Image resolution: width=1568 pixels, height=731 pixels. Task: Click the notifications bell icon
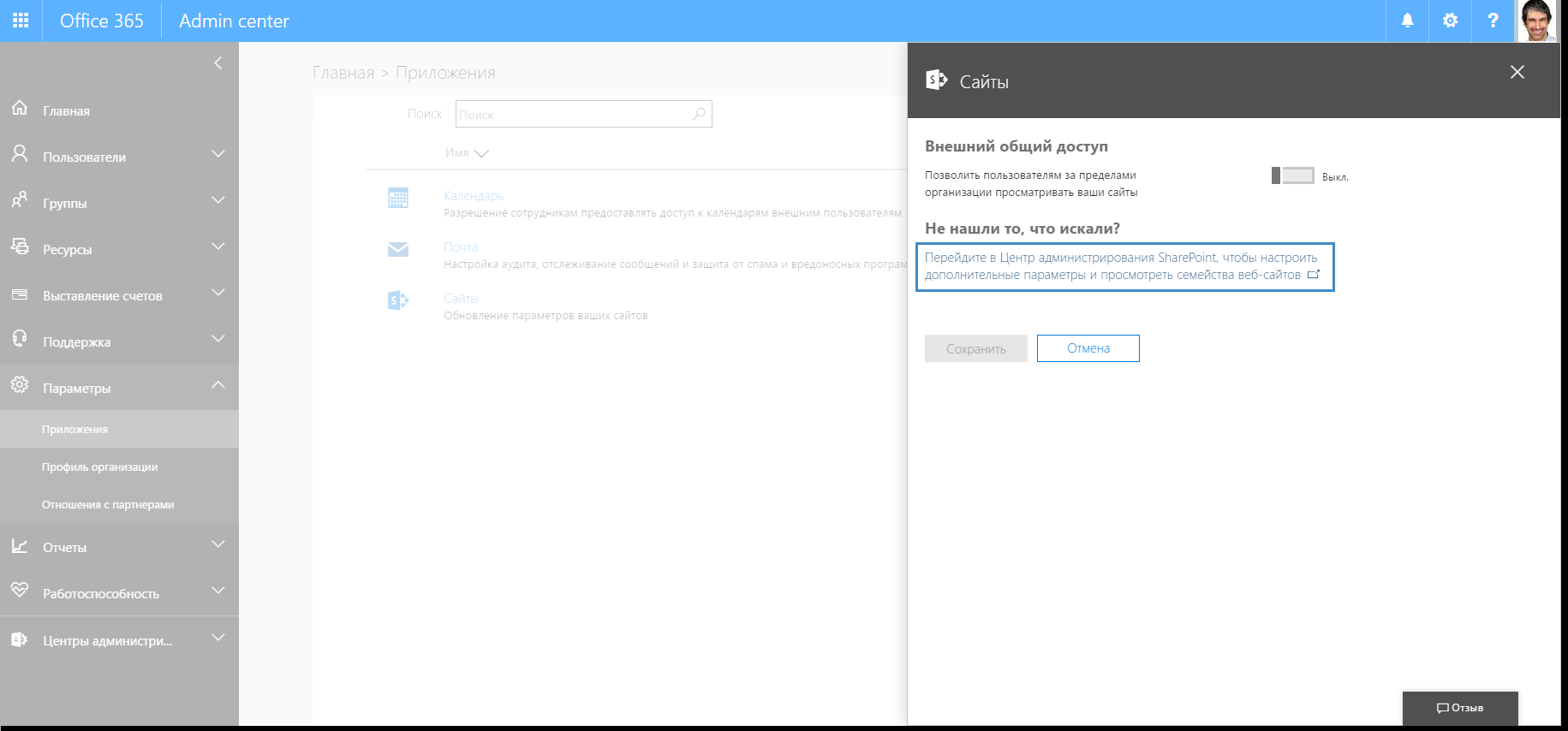[1407, 21]
